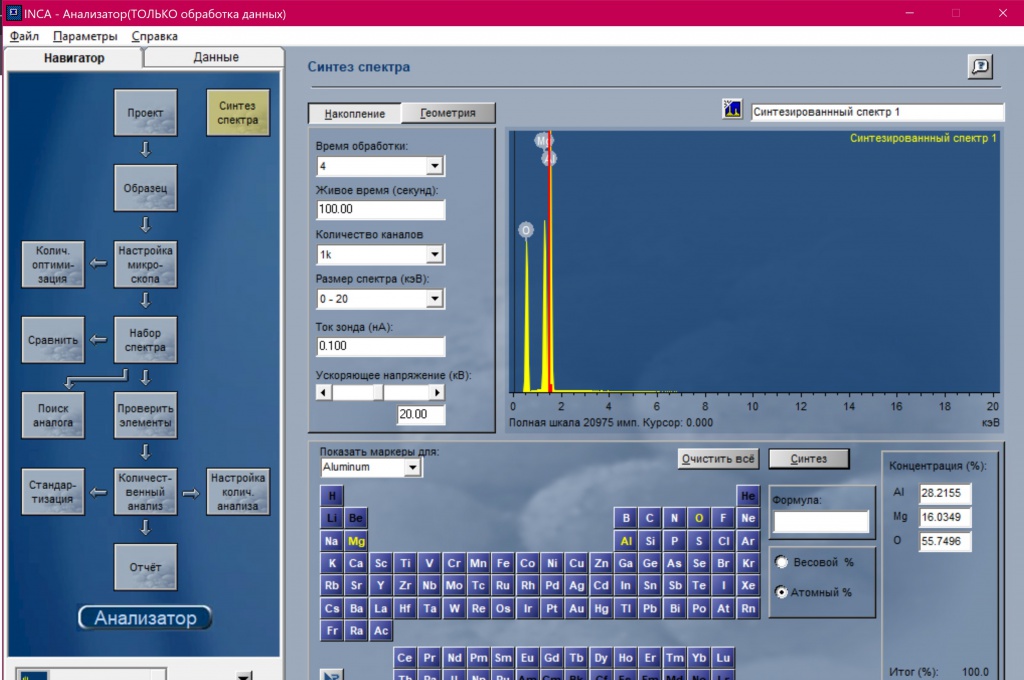
Task: Open the Показать маркеры для Aluminum dropdown
Action: pos(412,468)
